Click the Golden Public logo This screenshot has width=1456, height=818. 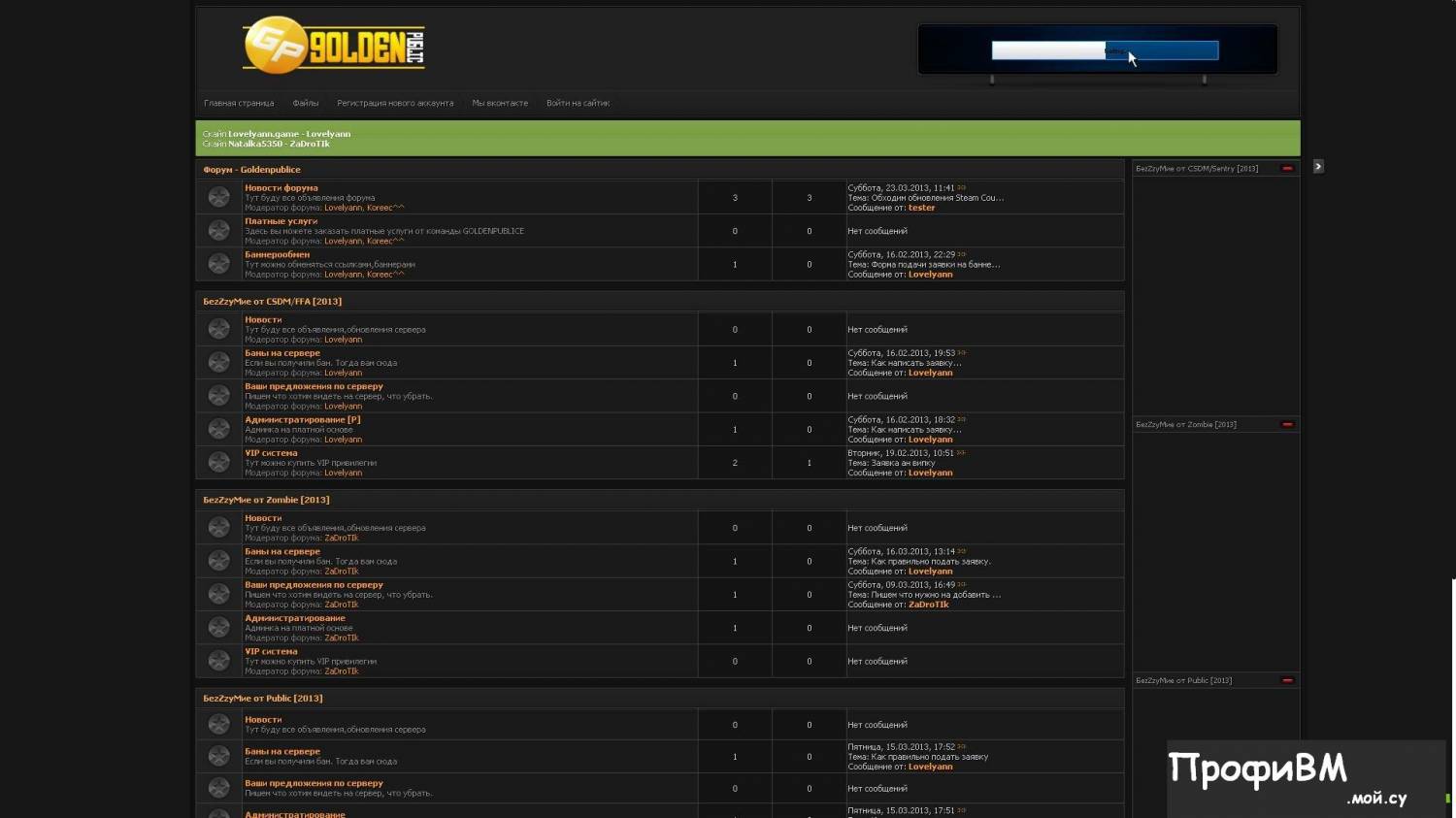click(x=334, y=45)
